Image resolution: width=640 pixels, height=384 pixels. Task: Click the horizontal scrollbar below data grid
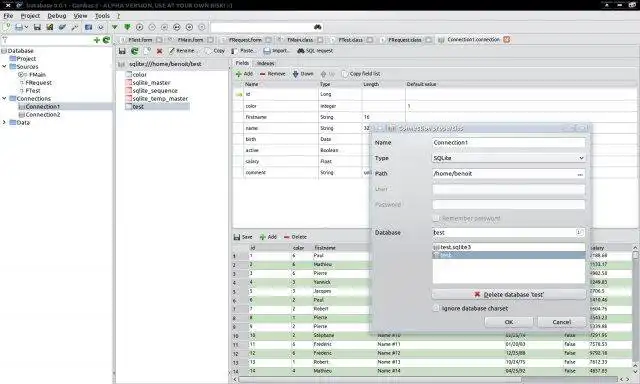click(429, 380)
